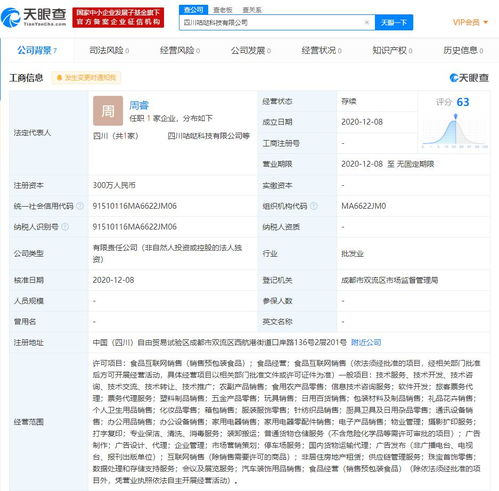Select the 存续 operating status value

[349, 101]
